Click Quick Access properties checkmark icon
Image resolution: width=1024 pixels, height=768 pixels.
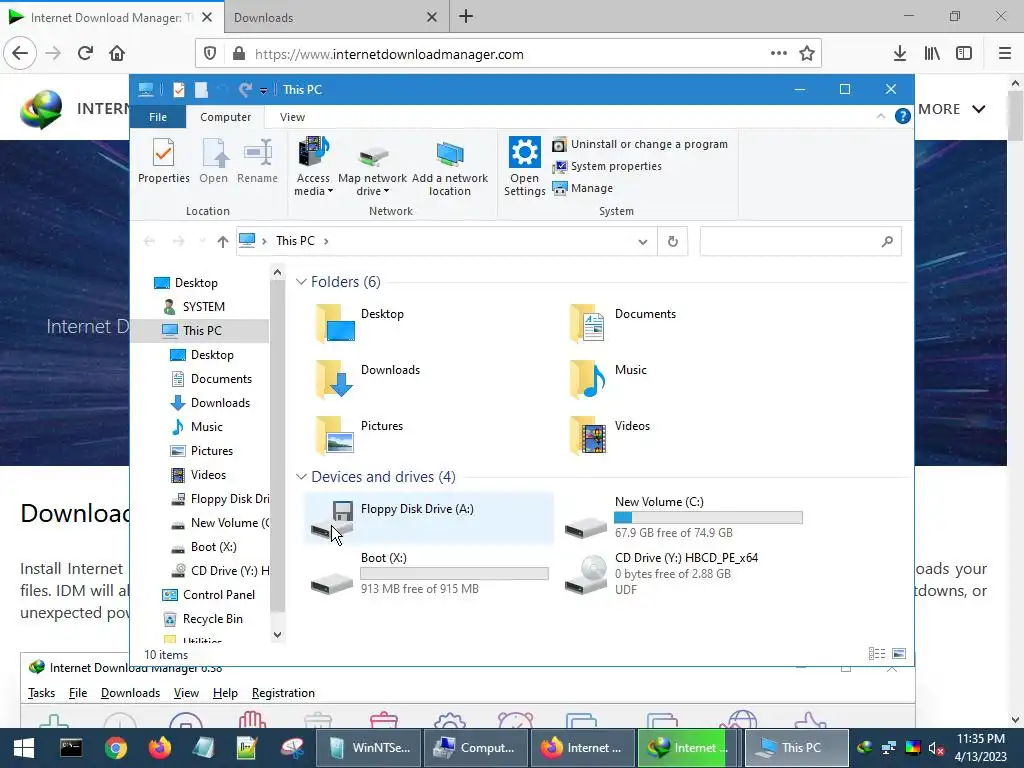[x=178, y=89]
